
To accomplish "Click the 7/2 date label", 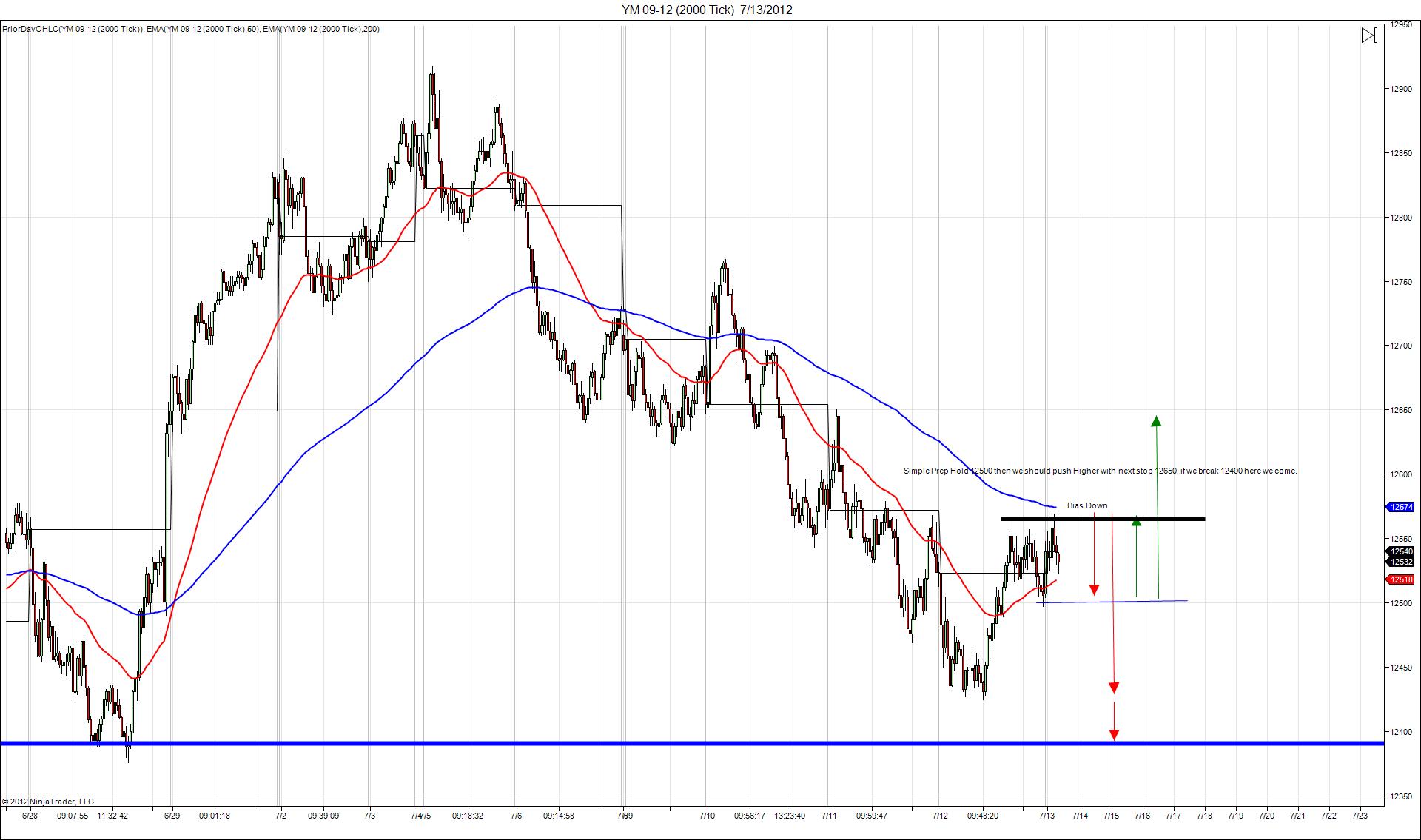I will 280,816.
